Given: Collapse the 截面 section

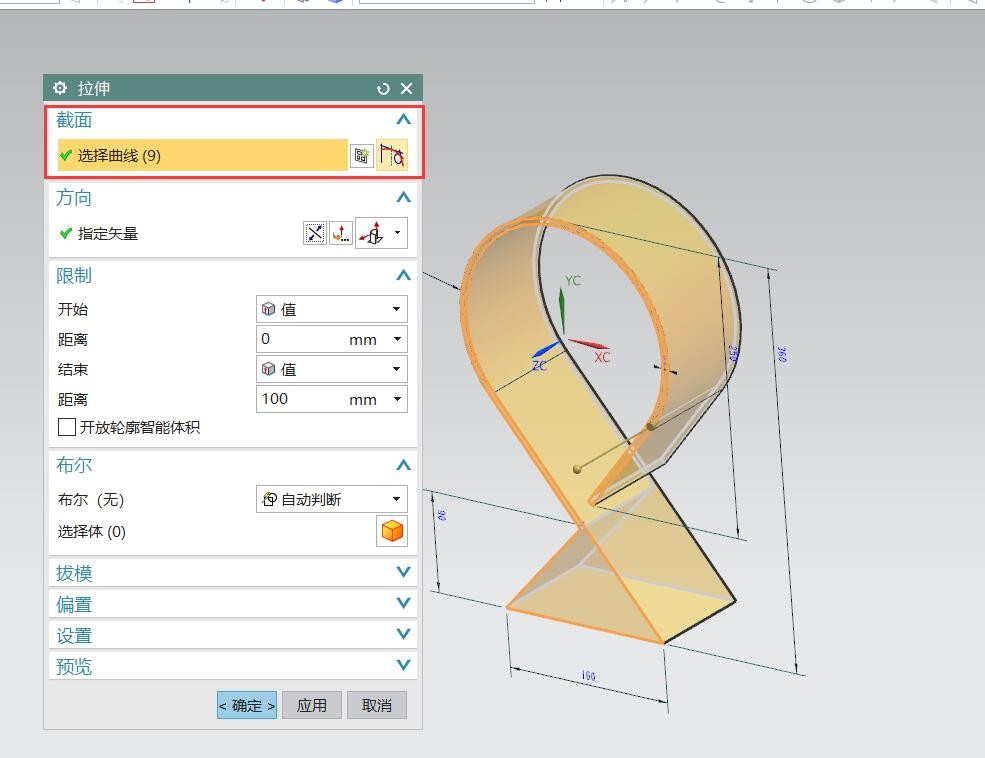Looking at the screenshot, I should point(403,119).
